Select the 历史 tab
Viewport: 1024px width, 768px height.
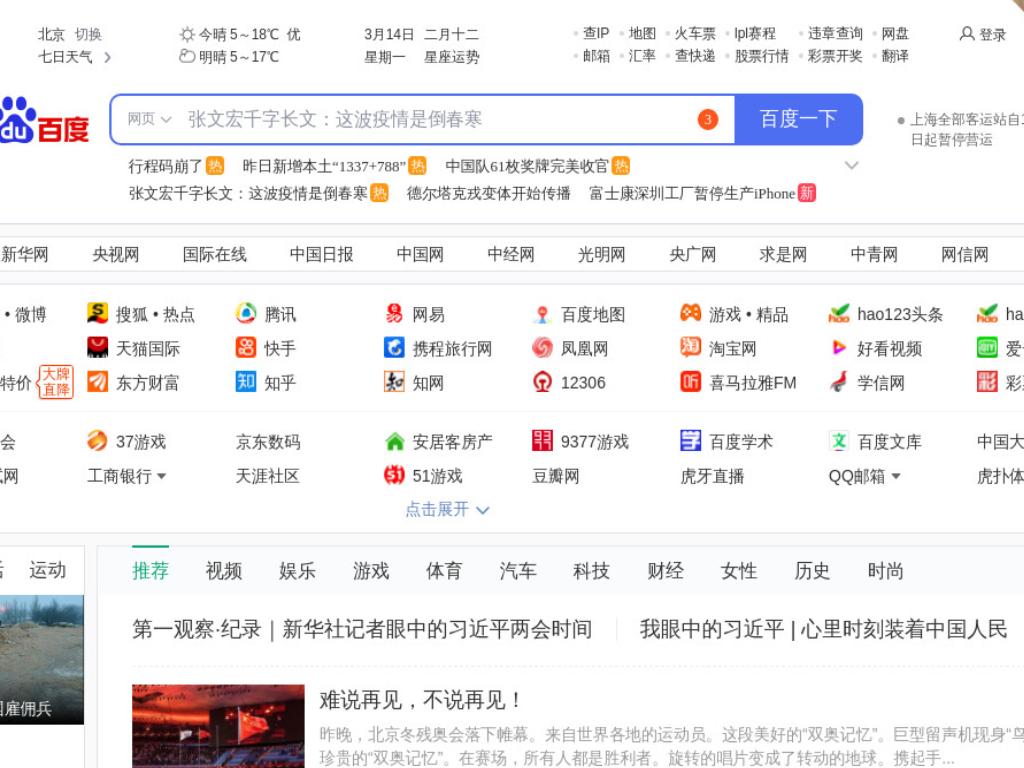coord(812,571)
